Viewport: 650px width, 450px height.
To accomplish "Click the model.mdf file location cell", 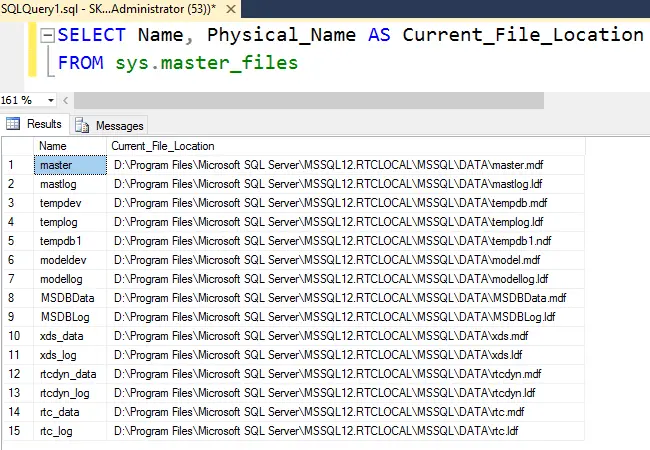I will 346,260.
